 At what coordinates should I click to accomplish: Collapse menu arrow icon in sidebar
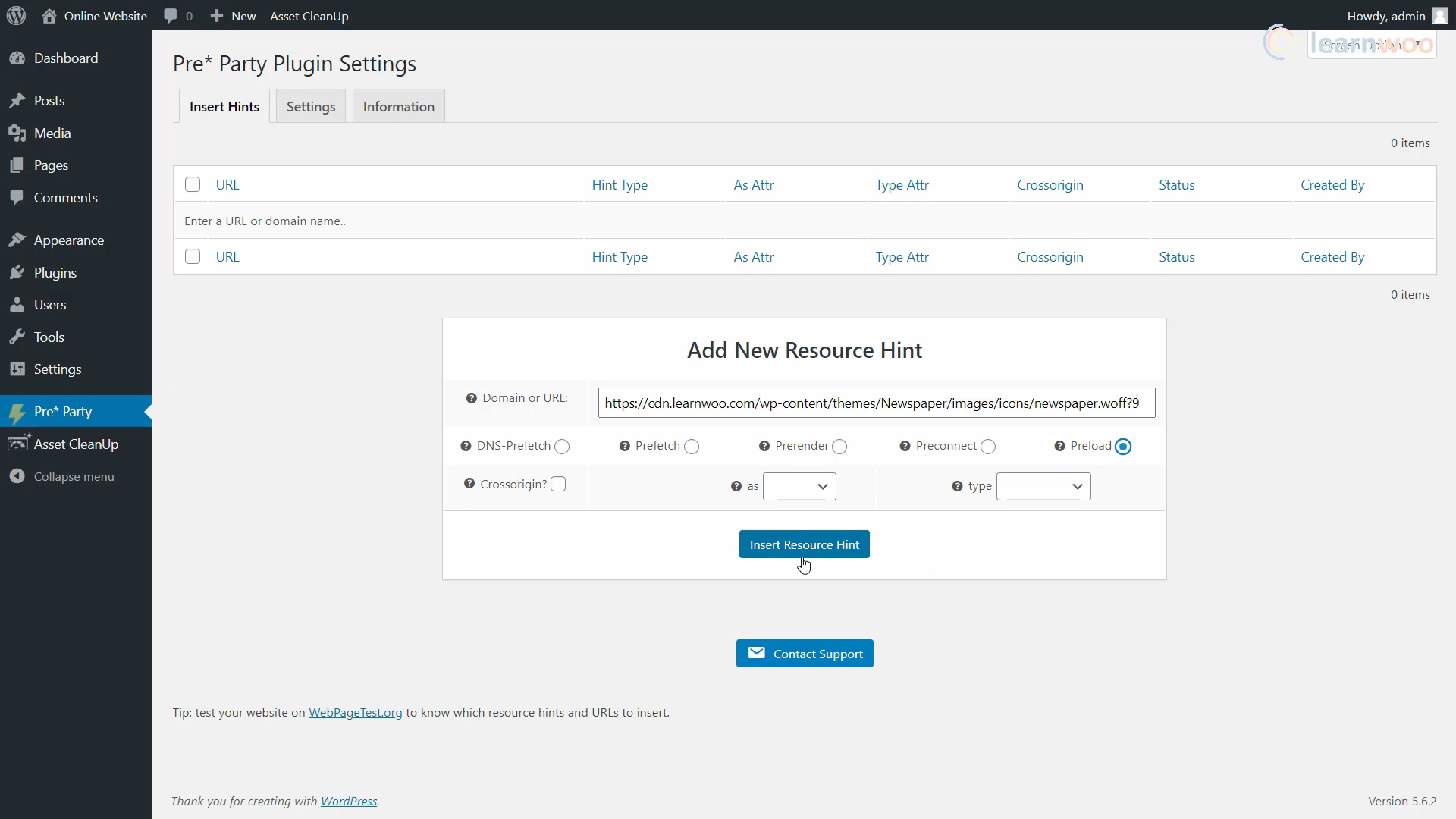pyautogui.click(x=17, y=476)
